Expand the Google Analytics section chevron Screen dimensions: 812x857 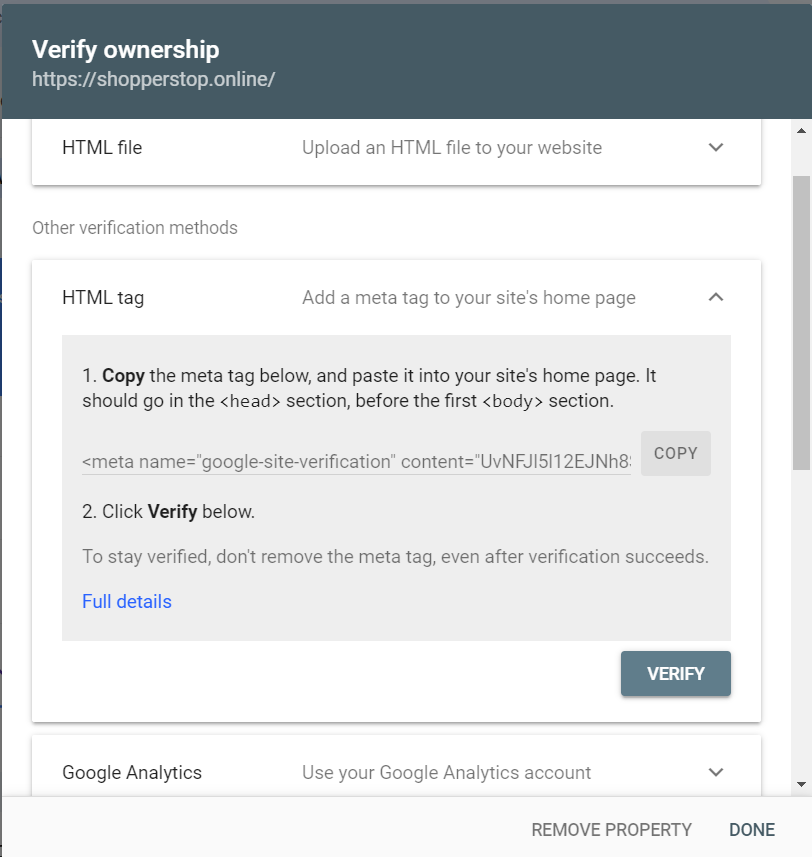click(715, 772)
